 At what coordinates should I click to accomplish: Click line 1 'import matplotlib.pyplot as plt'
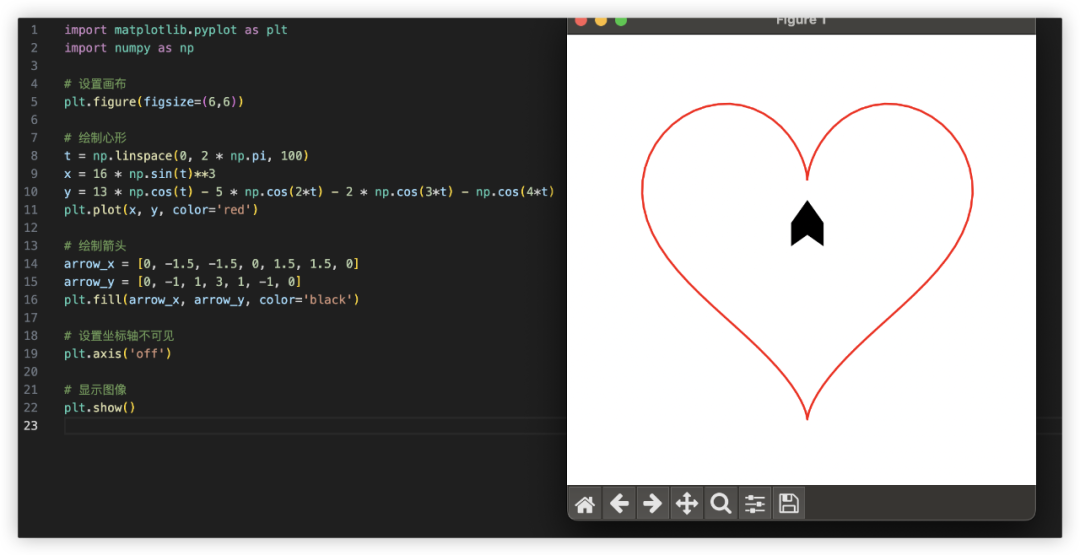pos(176,30)
